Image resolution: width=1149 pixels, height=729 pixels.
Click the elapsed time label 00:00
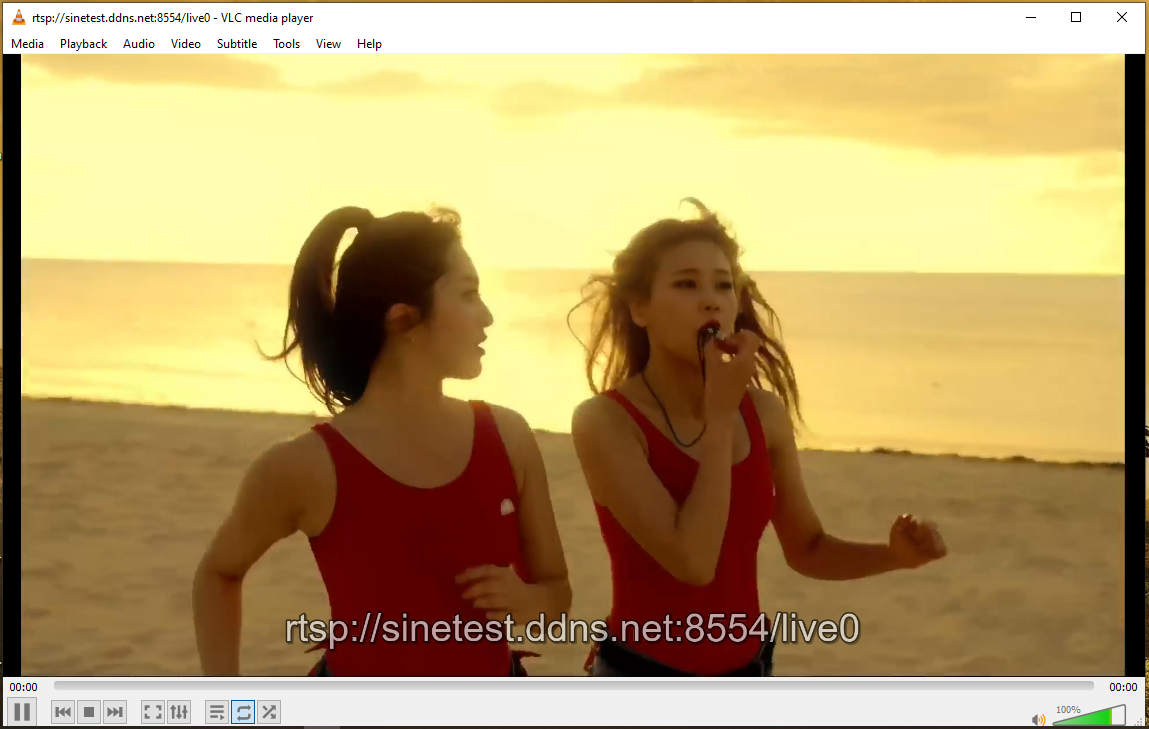(x=23, y=687)
